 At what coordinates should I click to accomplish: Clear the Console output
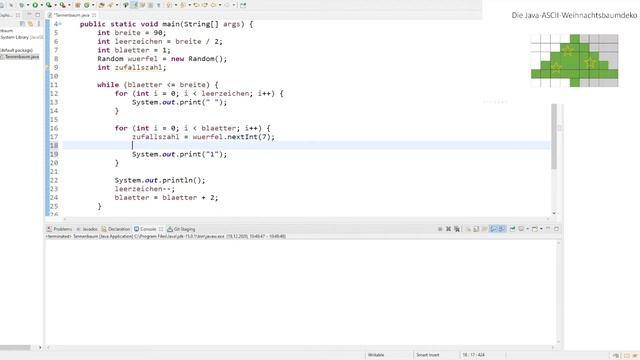point(469,229)
